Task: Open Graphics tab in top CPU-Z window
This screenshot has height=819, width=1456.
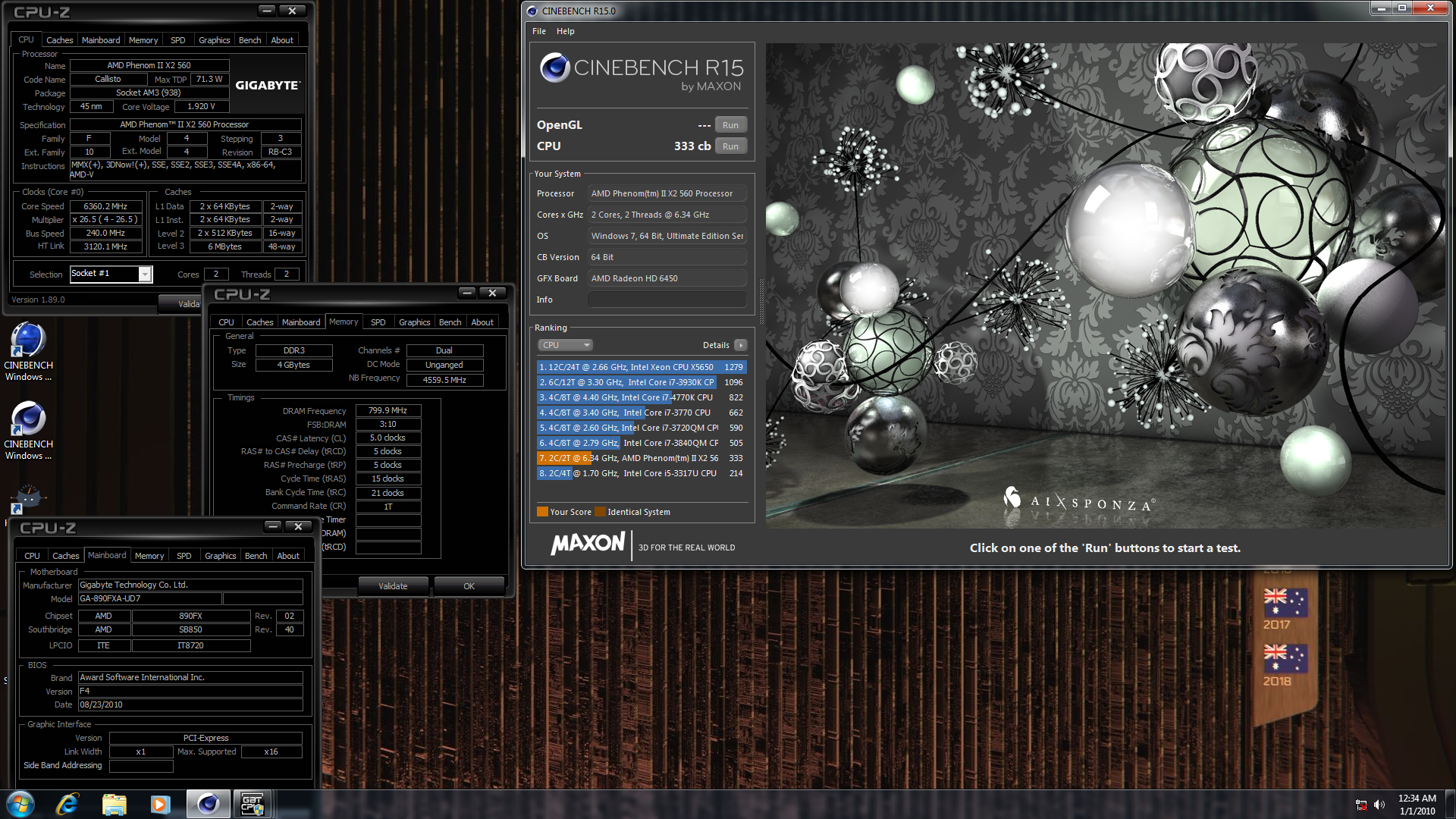Action: click(x=214, y=40)
